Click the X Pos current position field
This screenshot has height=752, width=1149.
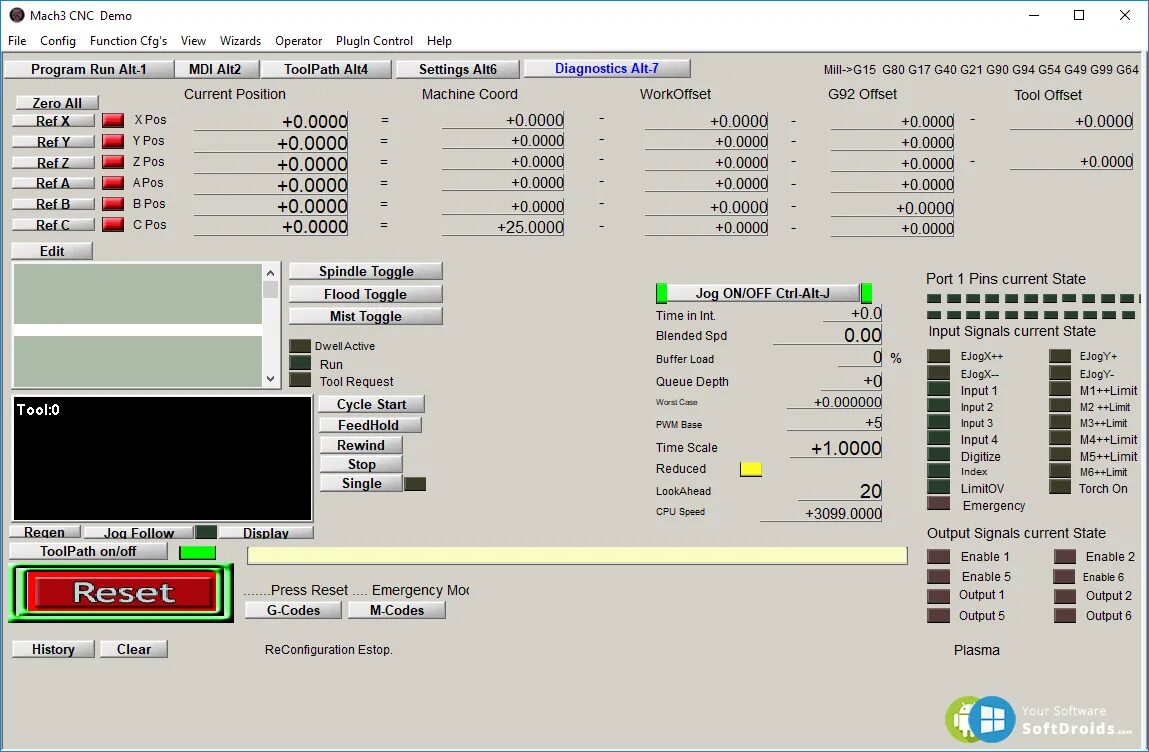click(270, 121)
